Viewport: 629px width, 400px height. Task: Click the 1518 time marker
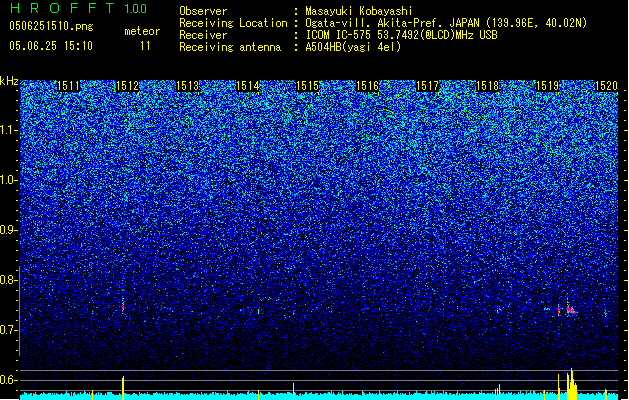pyautogui.click(x=487, y=86)
